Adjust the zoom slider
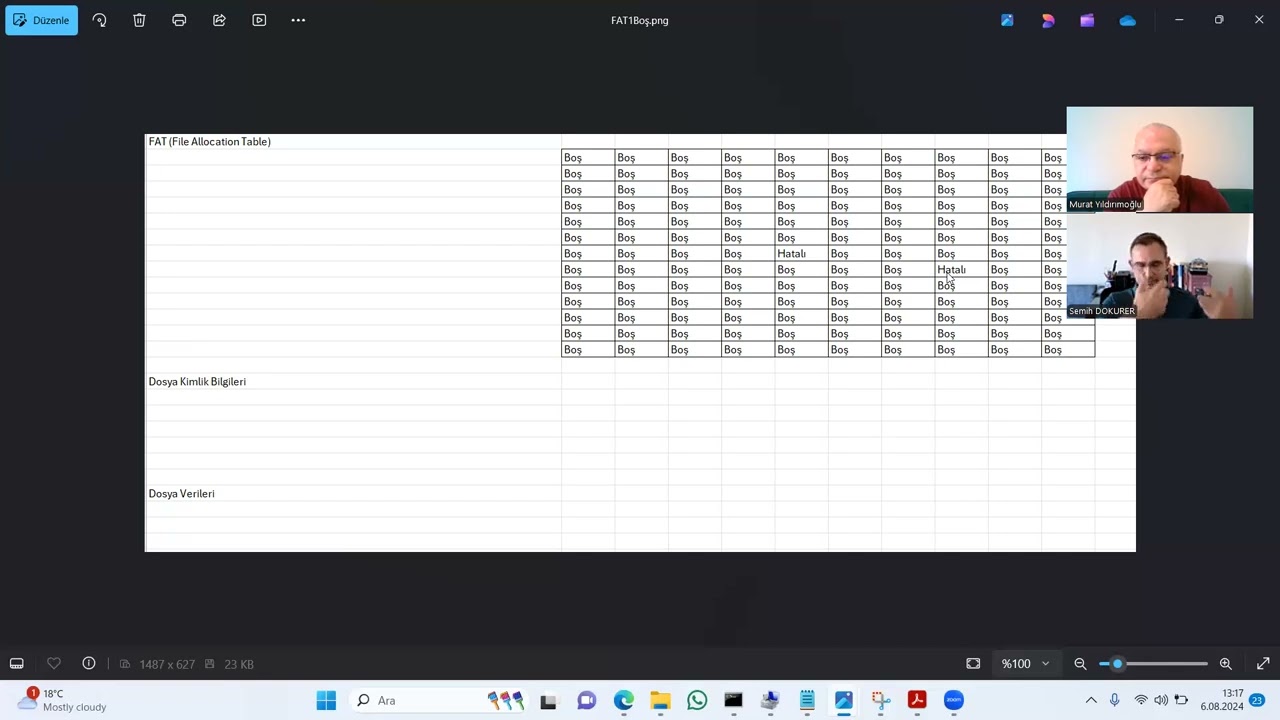This screenshot has height=720, width=1280. (1153, 663)
